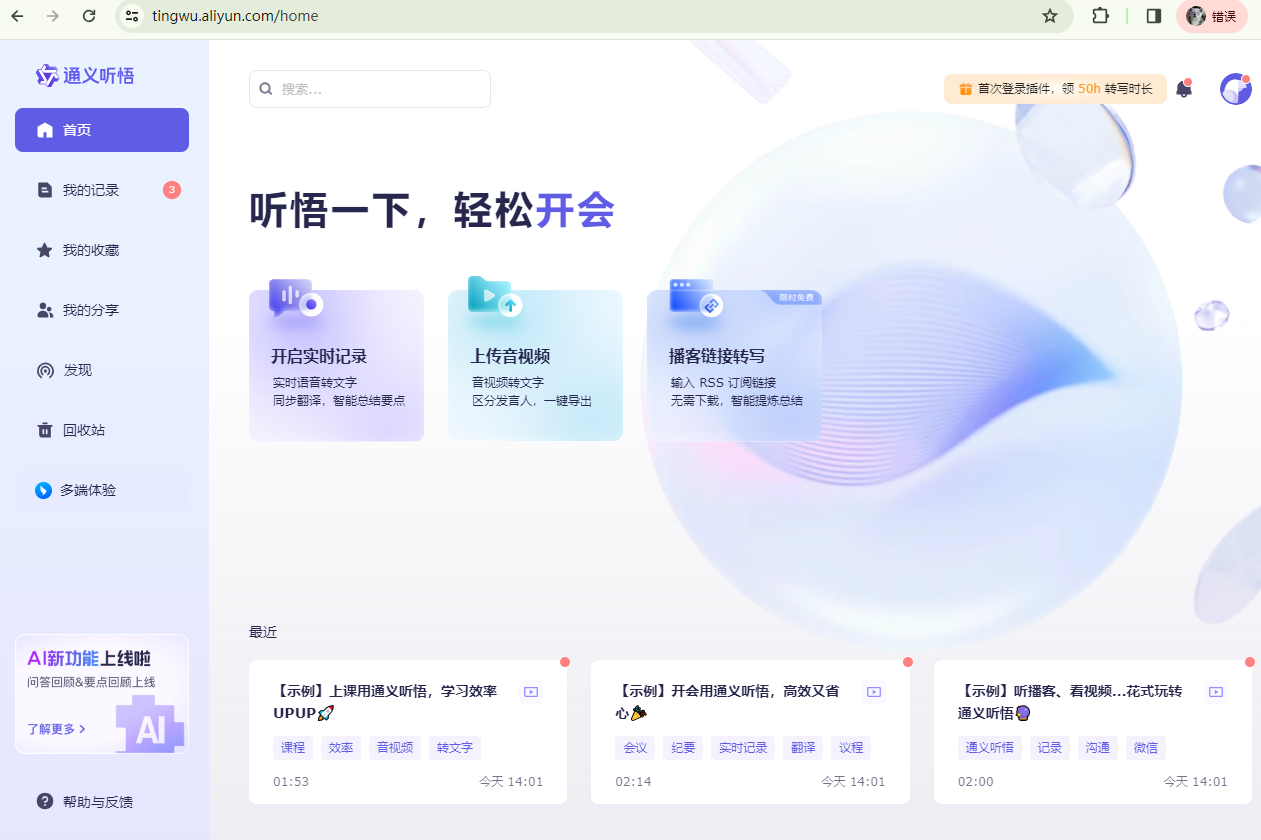The width and height of the screenshot is (1261, 840).
Task: Open 我的收藏 in the sidebar
Action: coord(102,250)
